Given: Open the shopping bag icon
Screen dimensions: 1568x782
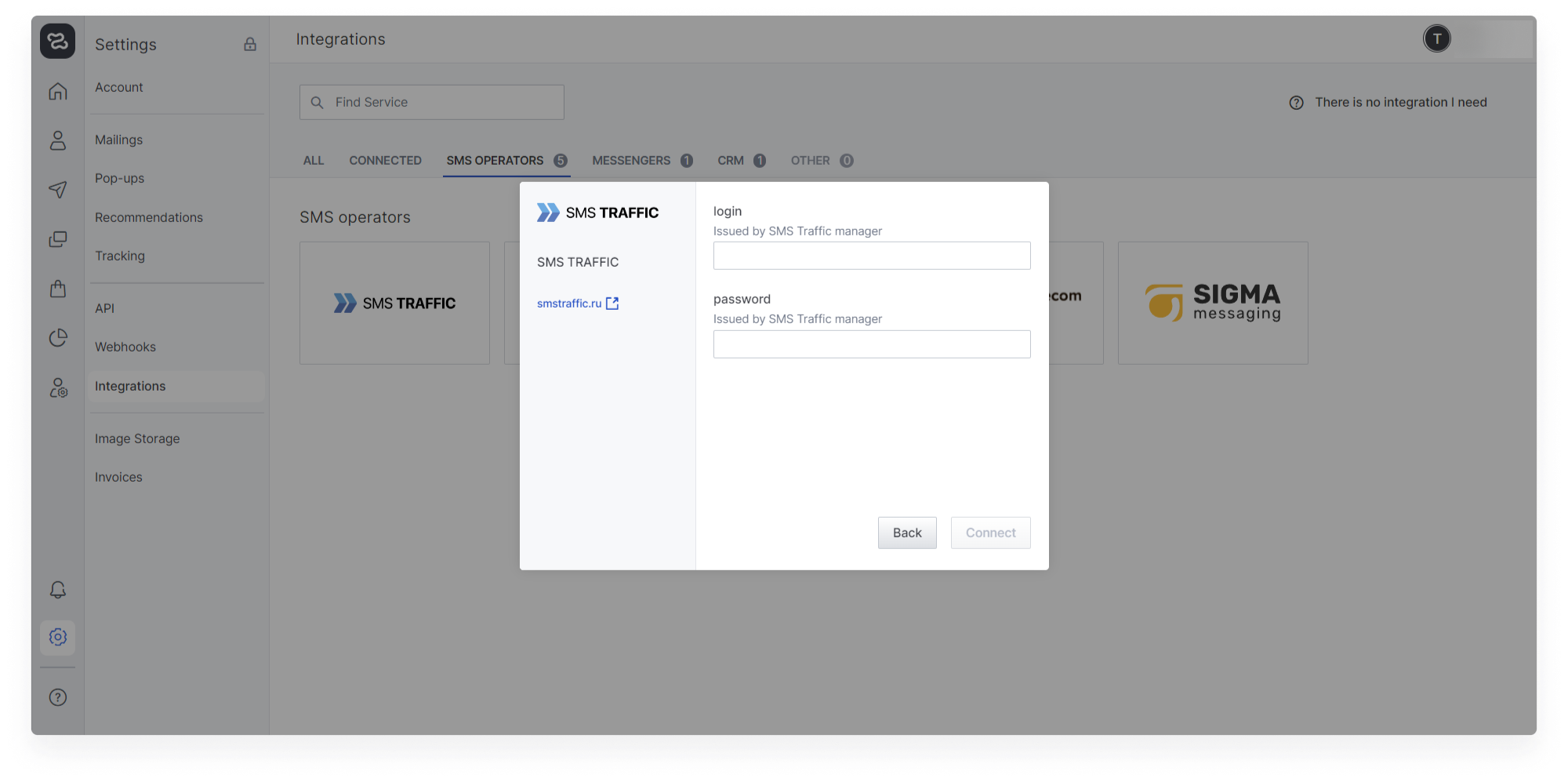Looking at the screenshot, I should click(58, 289).
